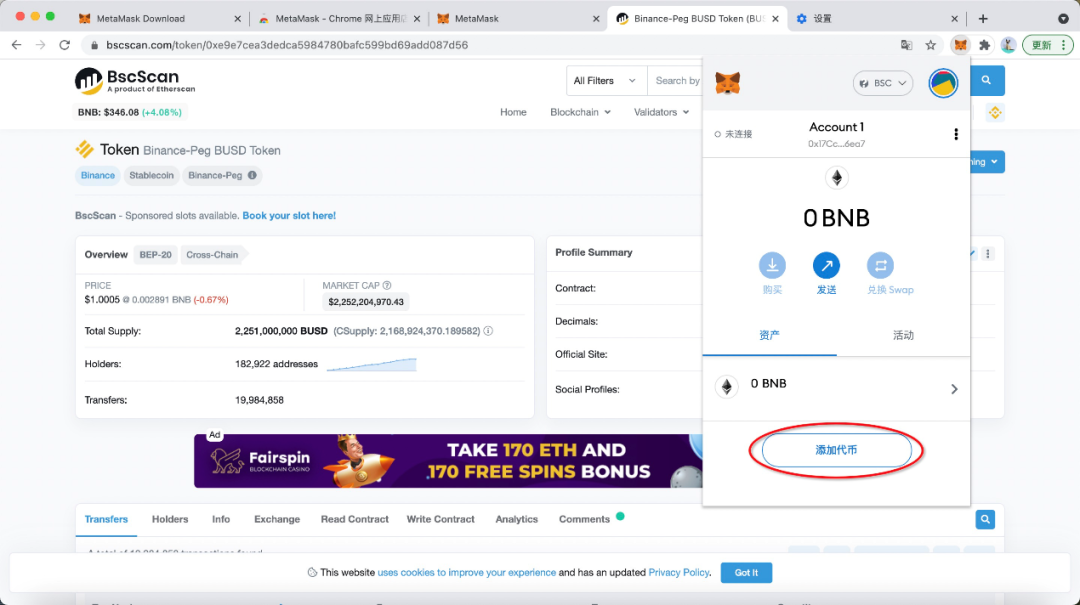Click the Ethereum diamond icon above balance
Image resolution: width=1080 pixels, height=605 pixels.
[837, 178]
